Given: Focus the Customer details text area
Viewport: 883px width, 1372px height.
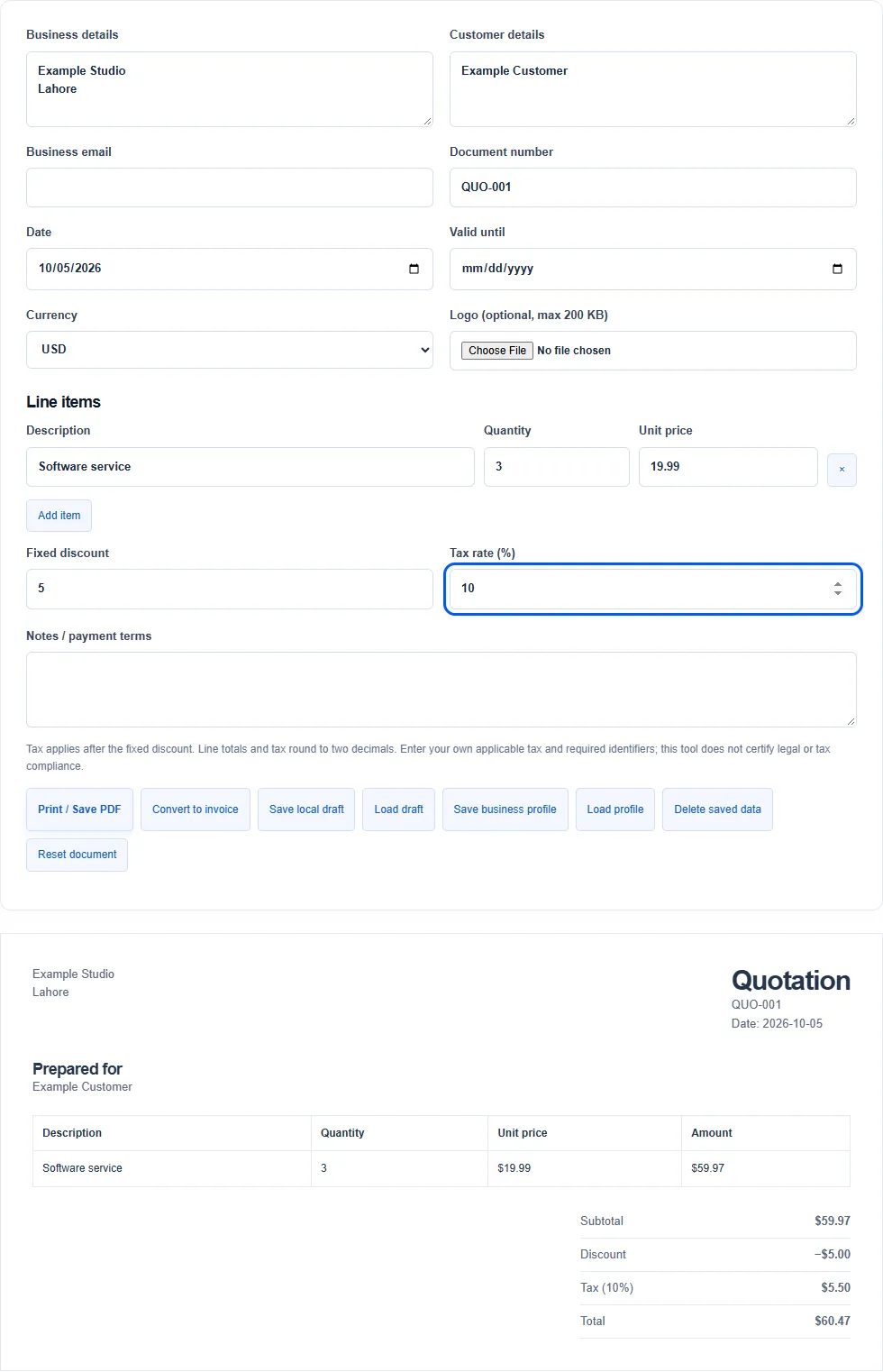Looking at the screenshot, I should [x=653, y=89].
